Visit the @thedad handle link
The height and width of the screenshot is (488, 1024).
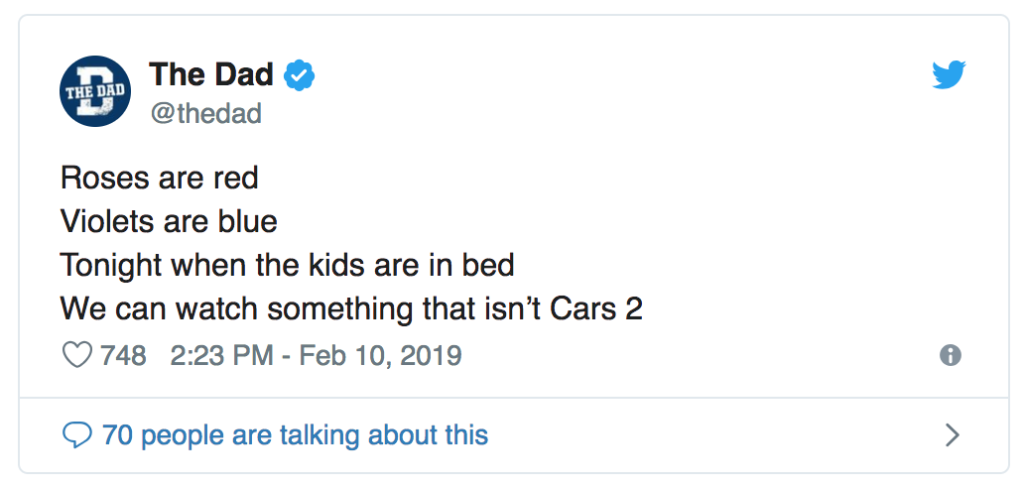click(206, 114)
